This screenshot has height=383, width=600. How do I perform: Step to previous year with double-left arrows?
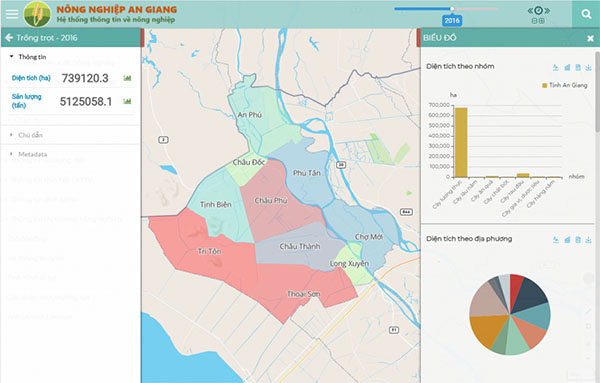(530, 11)
